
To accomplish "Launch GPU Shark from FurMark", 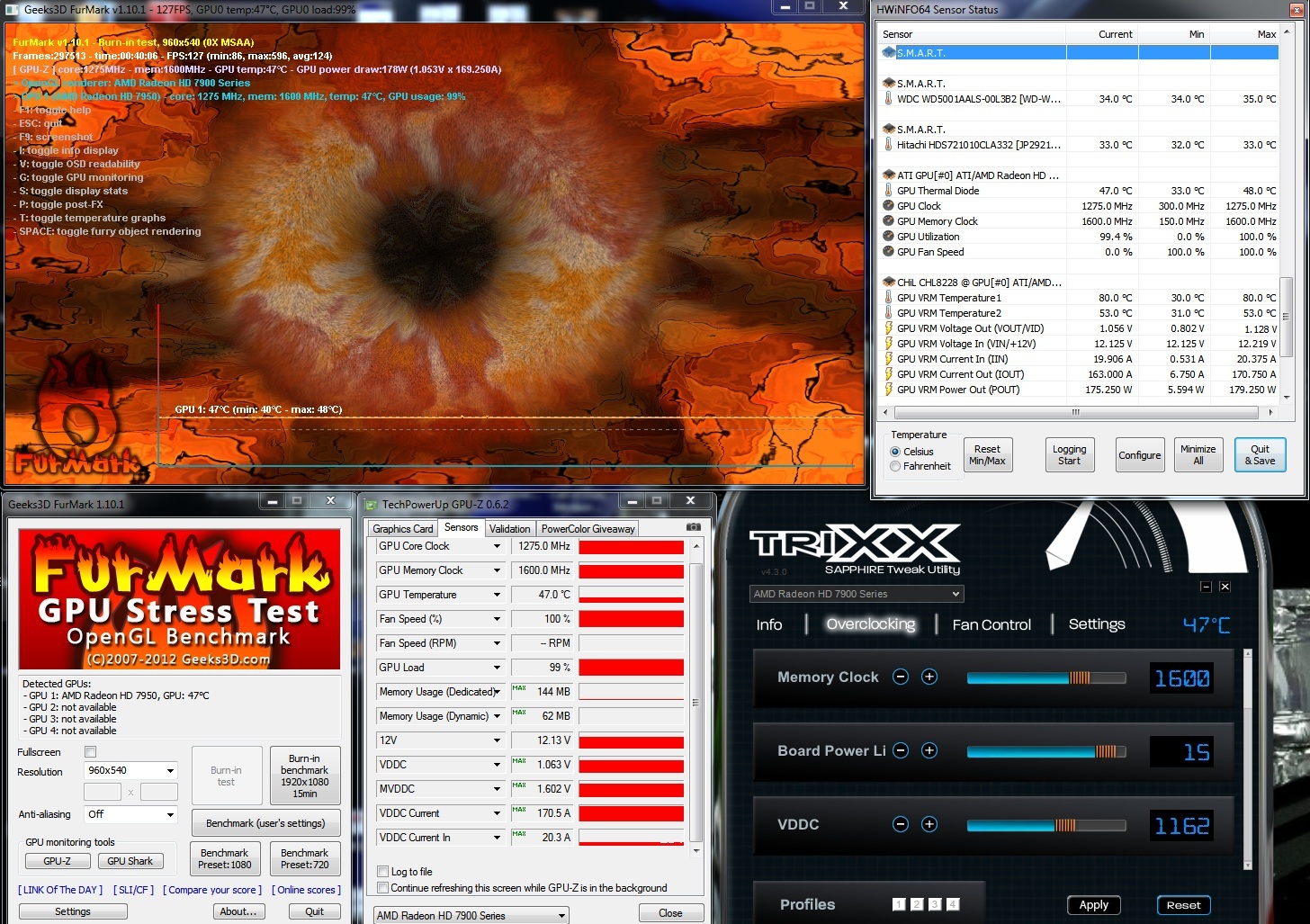I will coord(130,861).
